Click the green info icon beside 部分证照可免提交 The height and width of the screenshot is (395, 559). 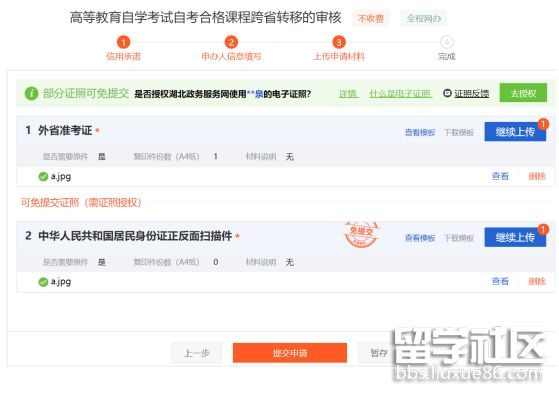(31, 94)
